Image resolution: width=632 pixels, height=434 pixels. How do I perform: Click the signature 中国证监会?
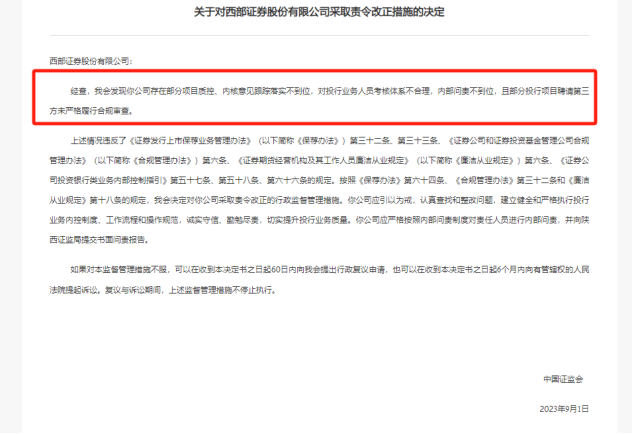pyautogui.click(x=583, y=380)
